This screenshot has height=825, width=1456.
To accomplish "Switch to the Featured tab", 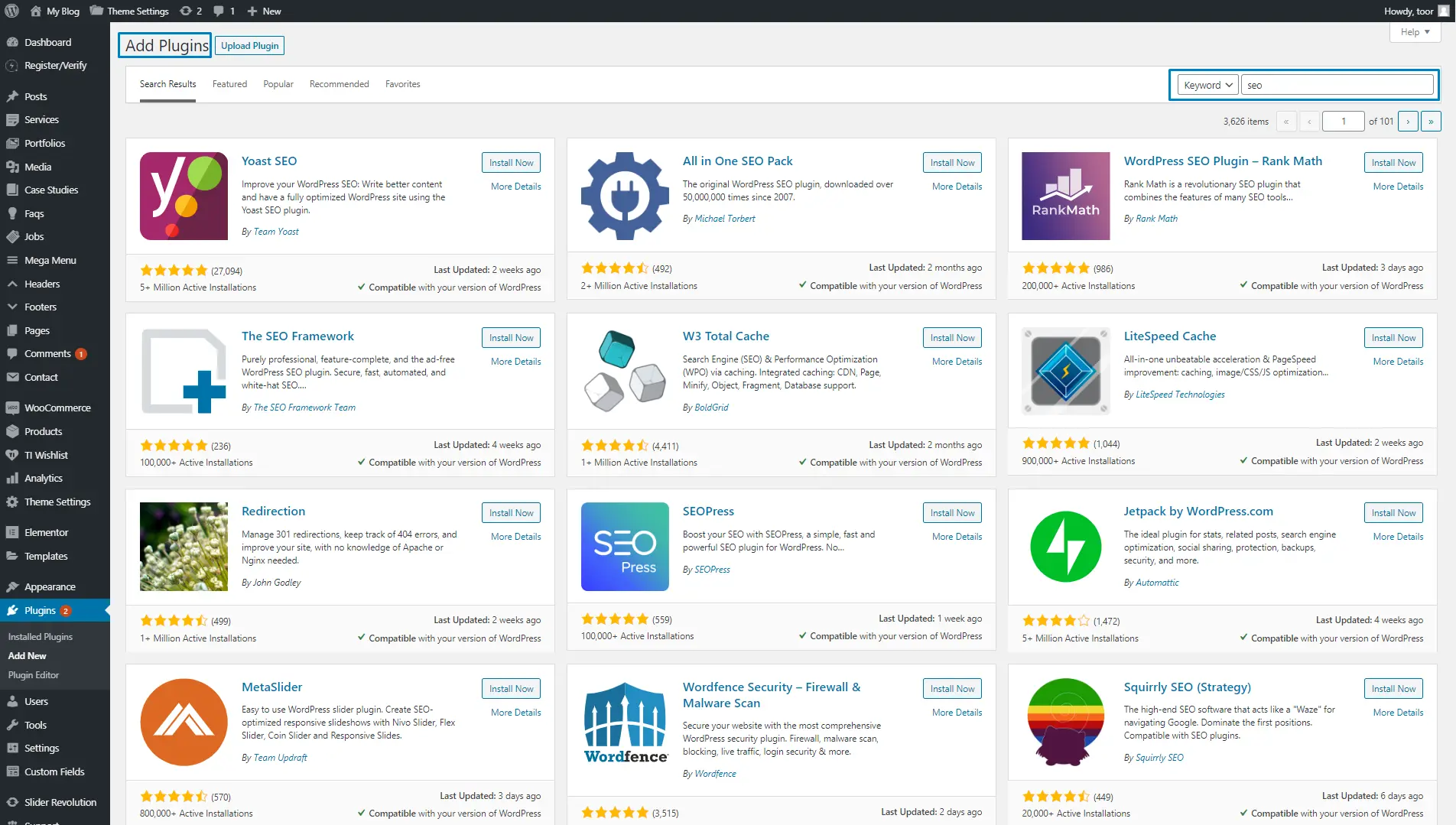I will [229, 84].
